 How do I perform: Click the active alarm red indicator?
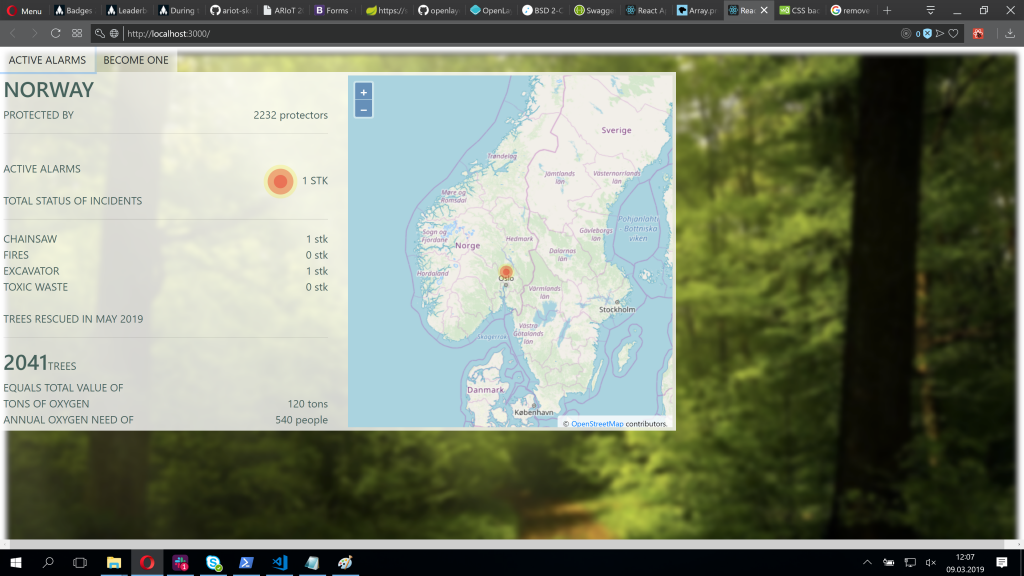point(280,182)
